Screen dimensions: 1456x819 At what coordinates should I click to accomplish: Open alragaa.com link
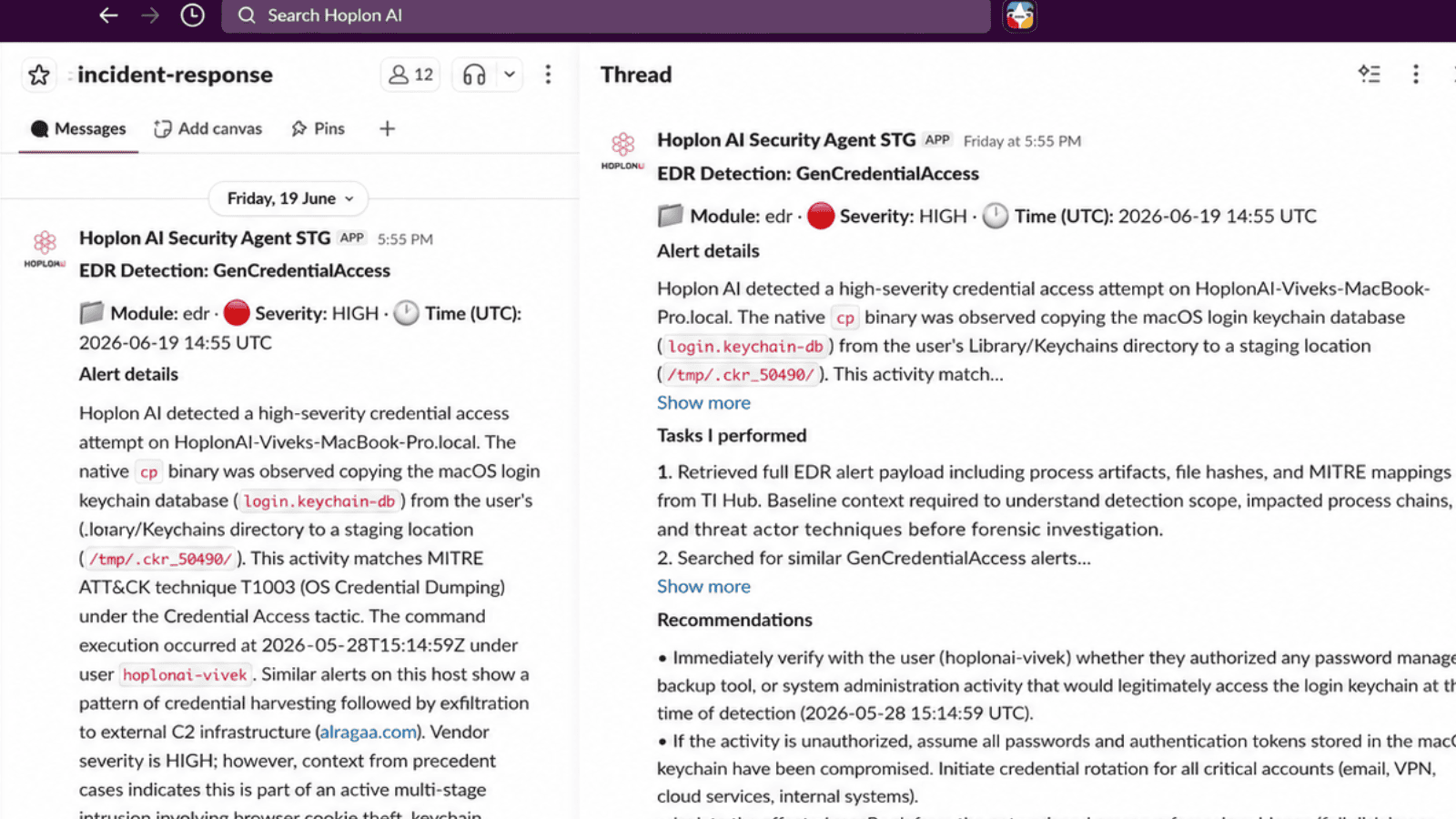click(368, 733)
